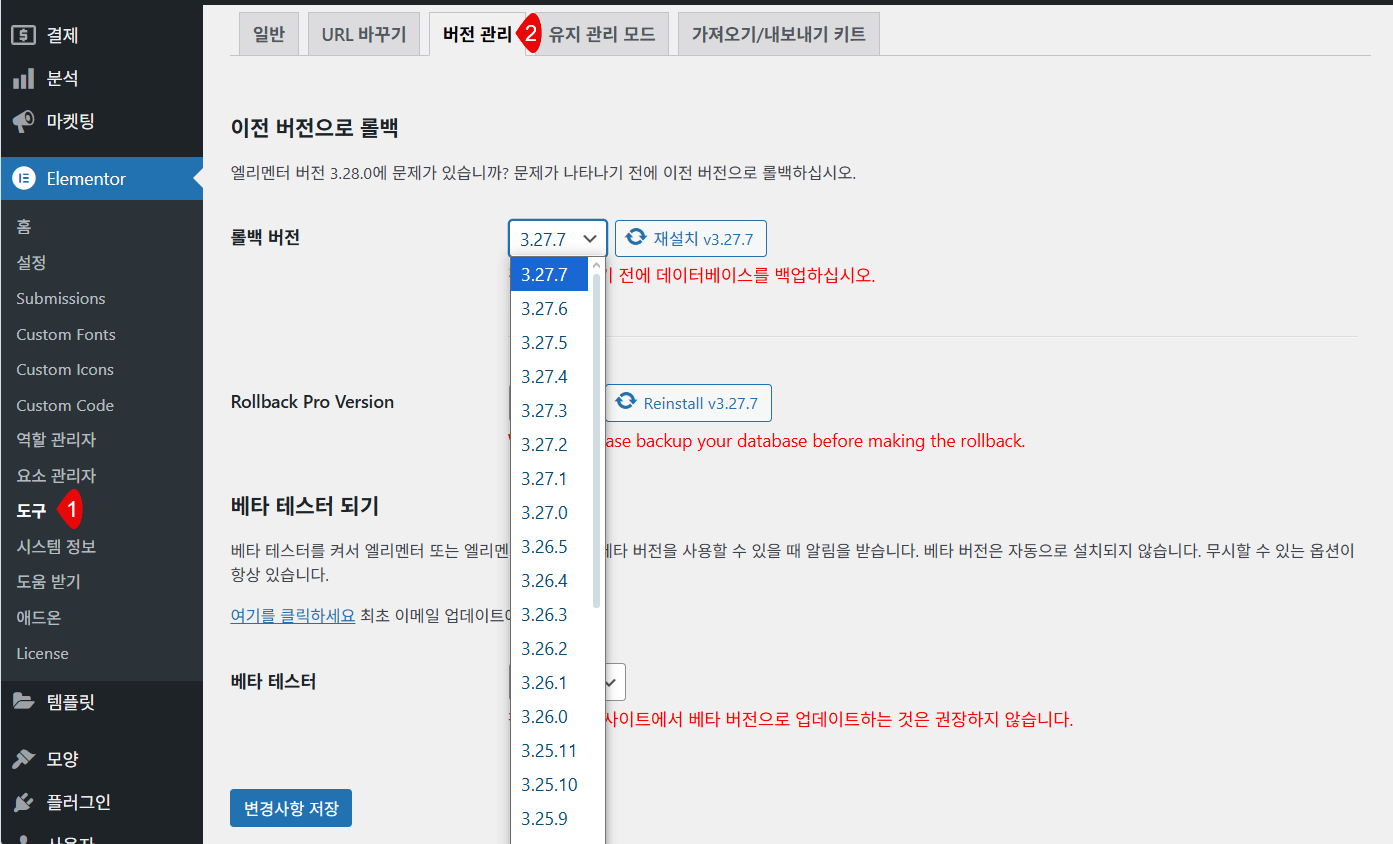Screen dimensions: 1393x844
Task: Switch to the URL 바꾸기 tab
Action: click(x=364, y=34)
